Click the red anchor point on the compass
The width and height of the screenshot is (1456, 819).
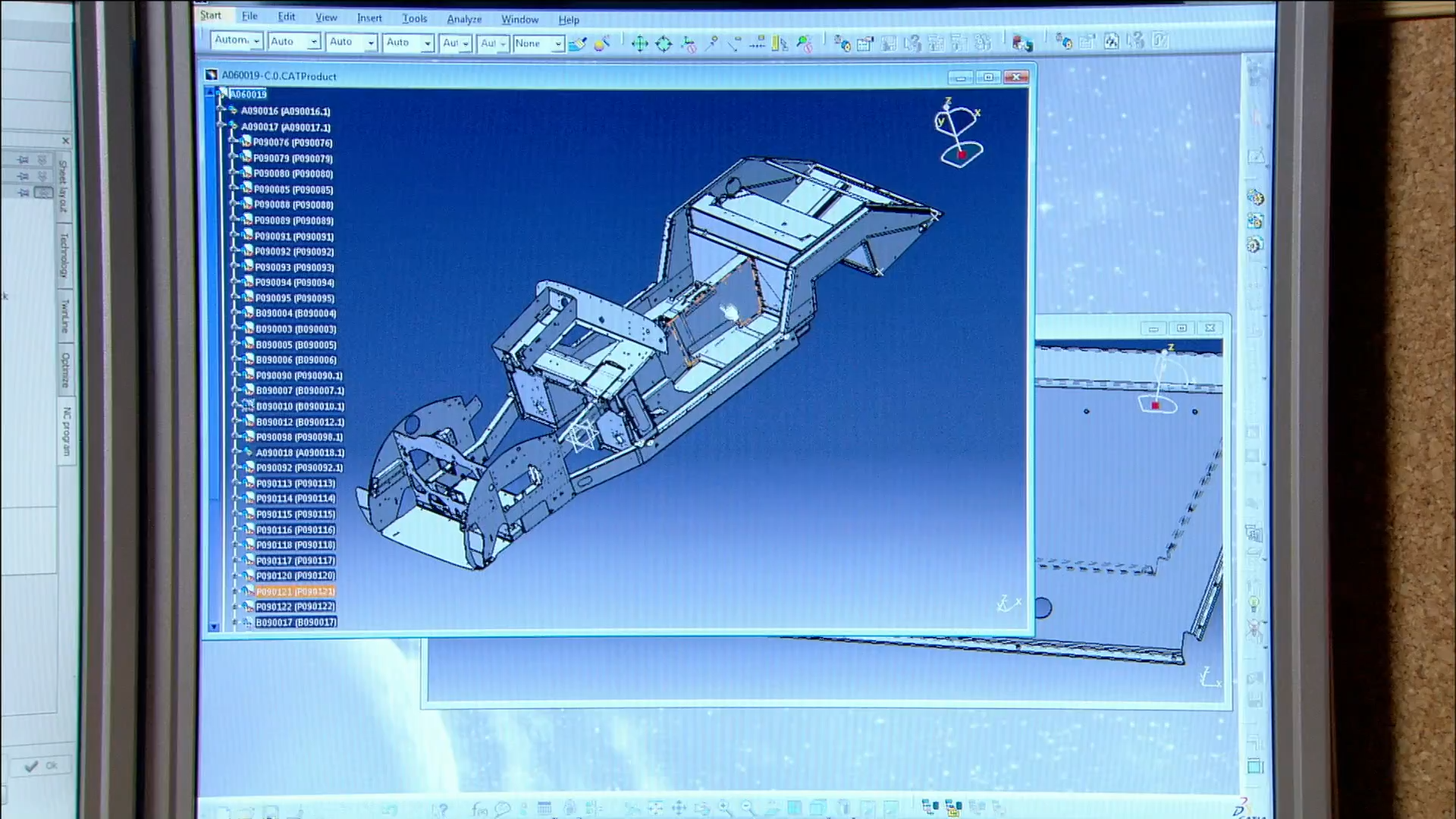962,153
